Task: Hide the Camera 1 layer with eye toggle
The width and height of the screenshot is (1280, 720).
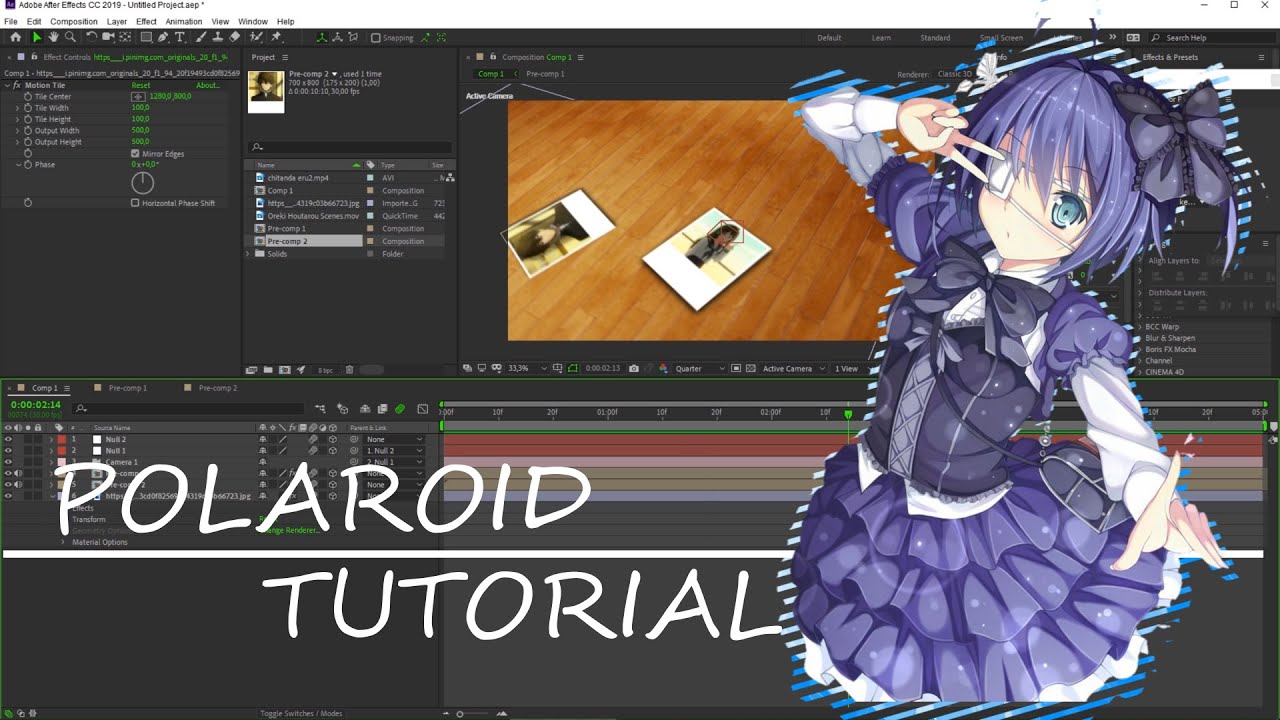Action: [8, 462]
